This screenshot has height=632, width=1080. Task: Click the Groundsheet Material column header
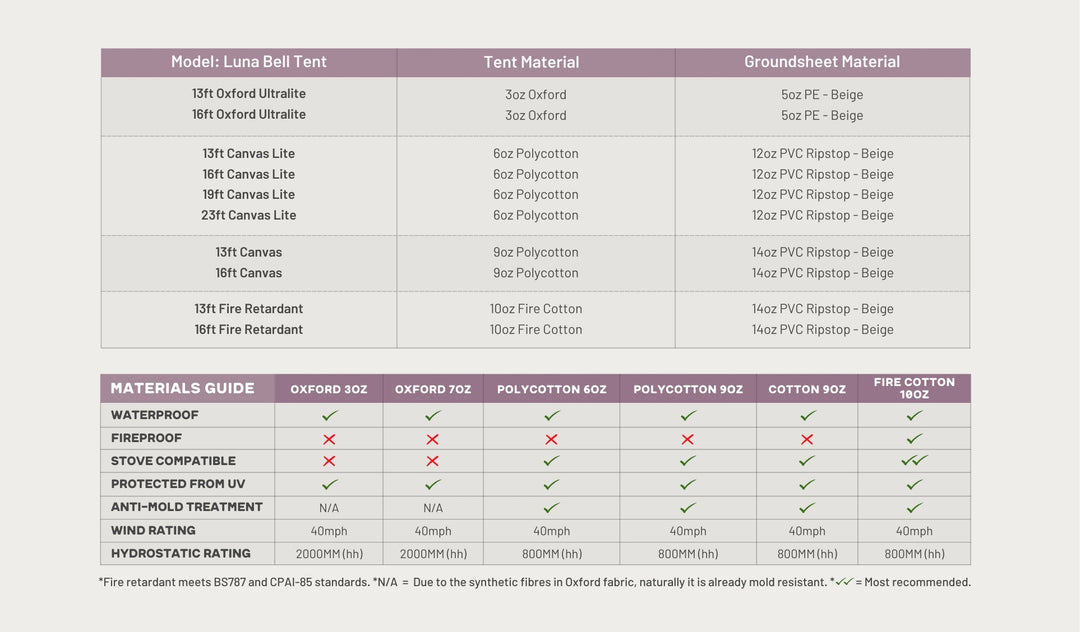pyautogui.click(x=822, y=62)
